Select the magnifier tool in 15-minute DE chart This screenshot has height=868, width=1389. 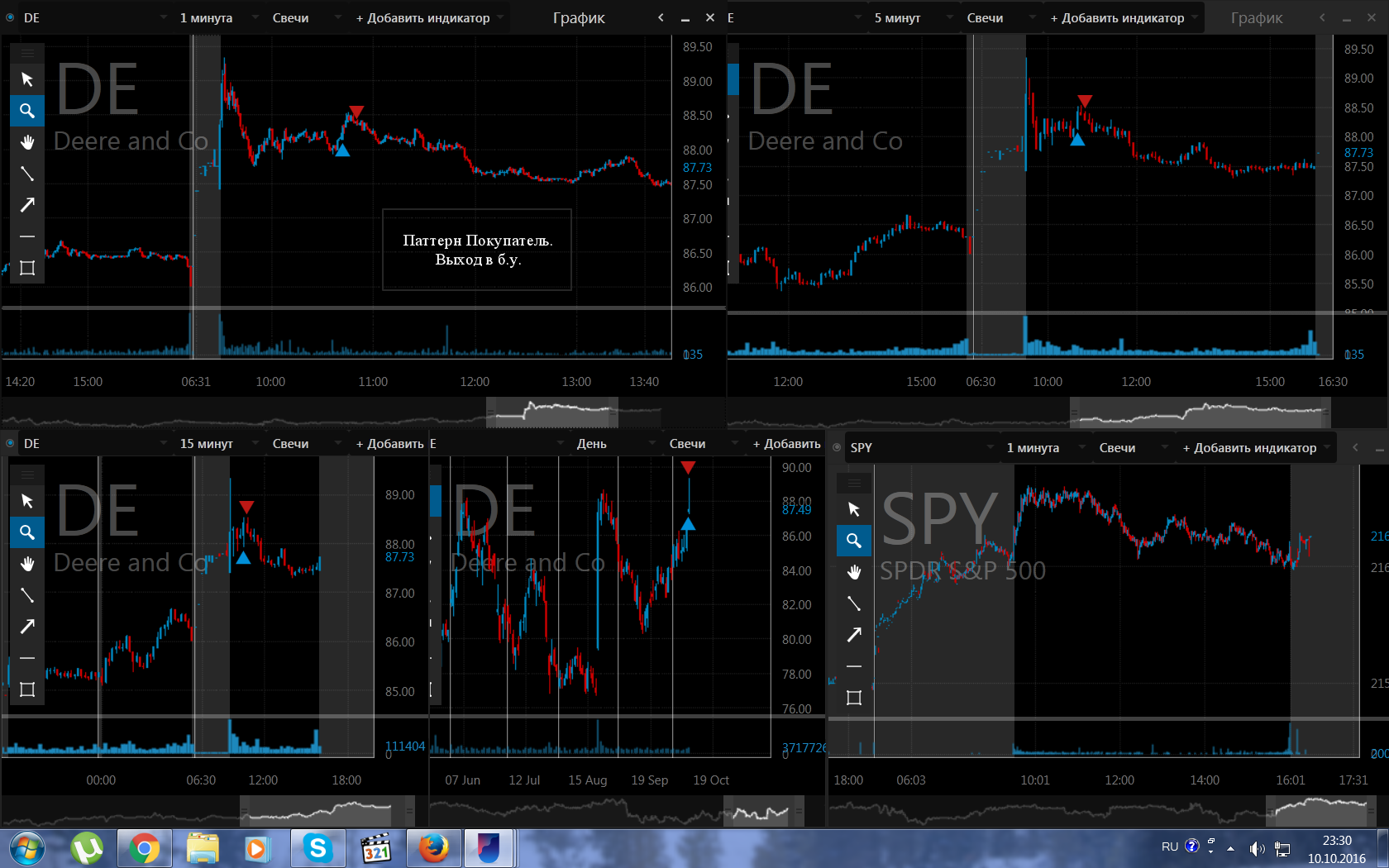point(27,532)
